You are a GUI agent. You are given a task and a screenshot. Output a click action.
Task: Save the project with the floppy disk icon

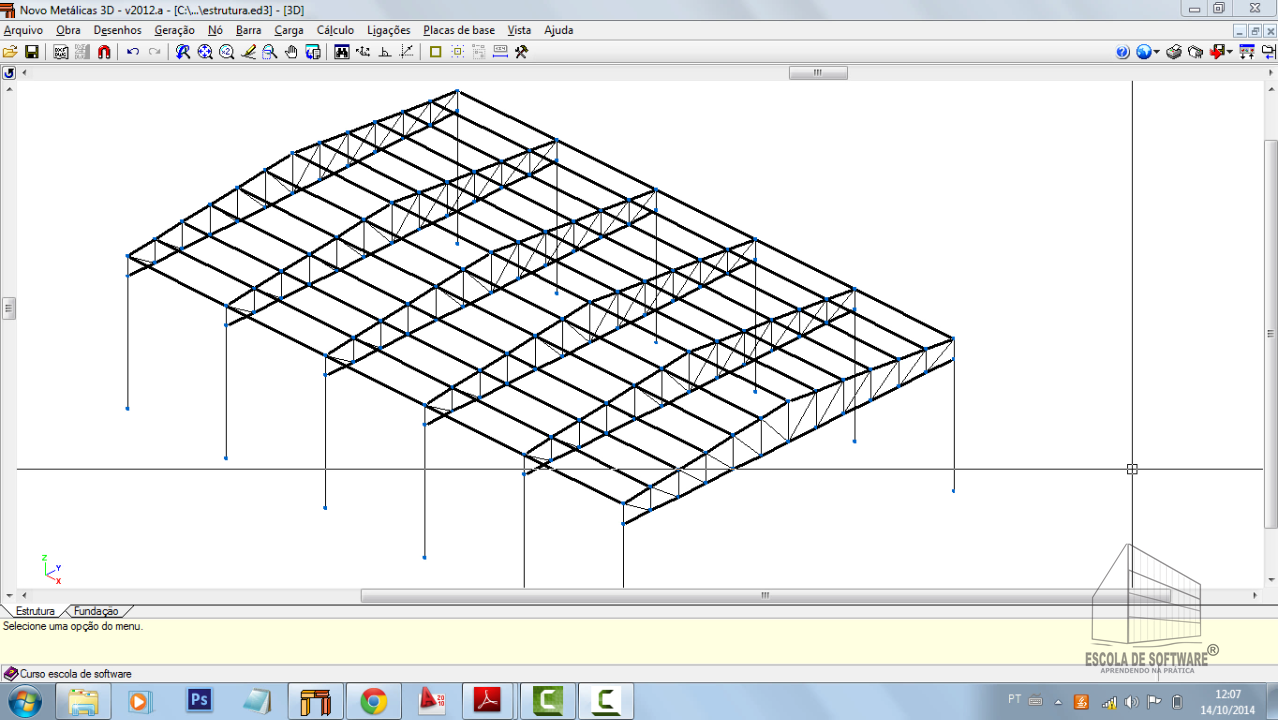click(x=32, y=52)
